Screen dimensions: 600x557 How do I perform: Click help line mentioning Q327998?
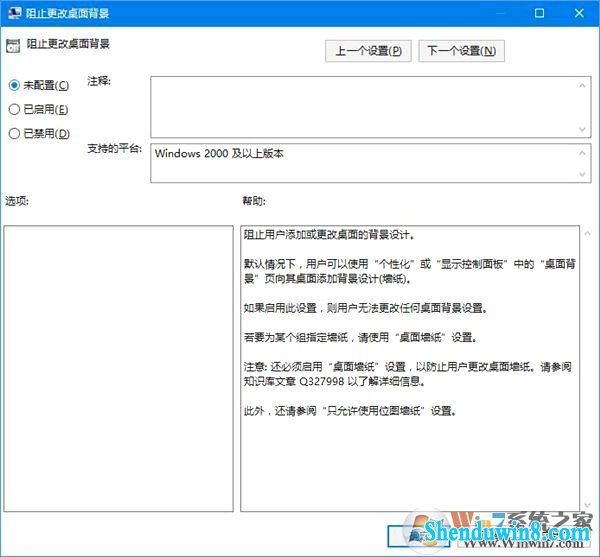pos(335,381)
